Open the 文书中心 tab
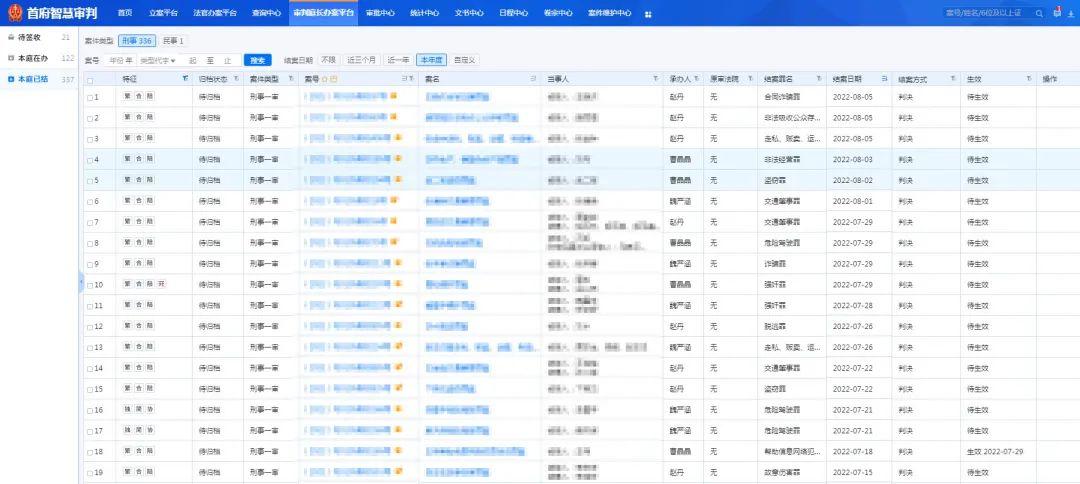Viewport: 1080px width, 484px height. coord(469,13)
